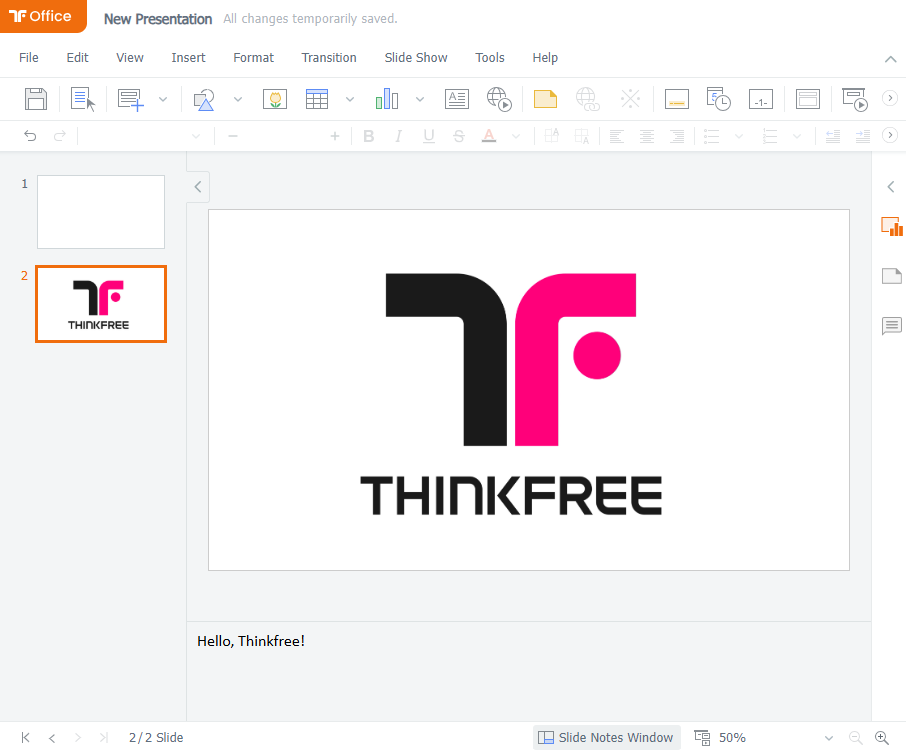Open the View menu

[x=129, y=58]
